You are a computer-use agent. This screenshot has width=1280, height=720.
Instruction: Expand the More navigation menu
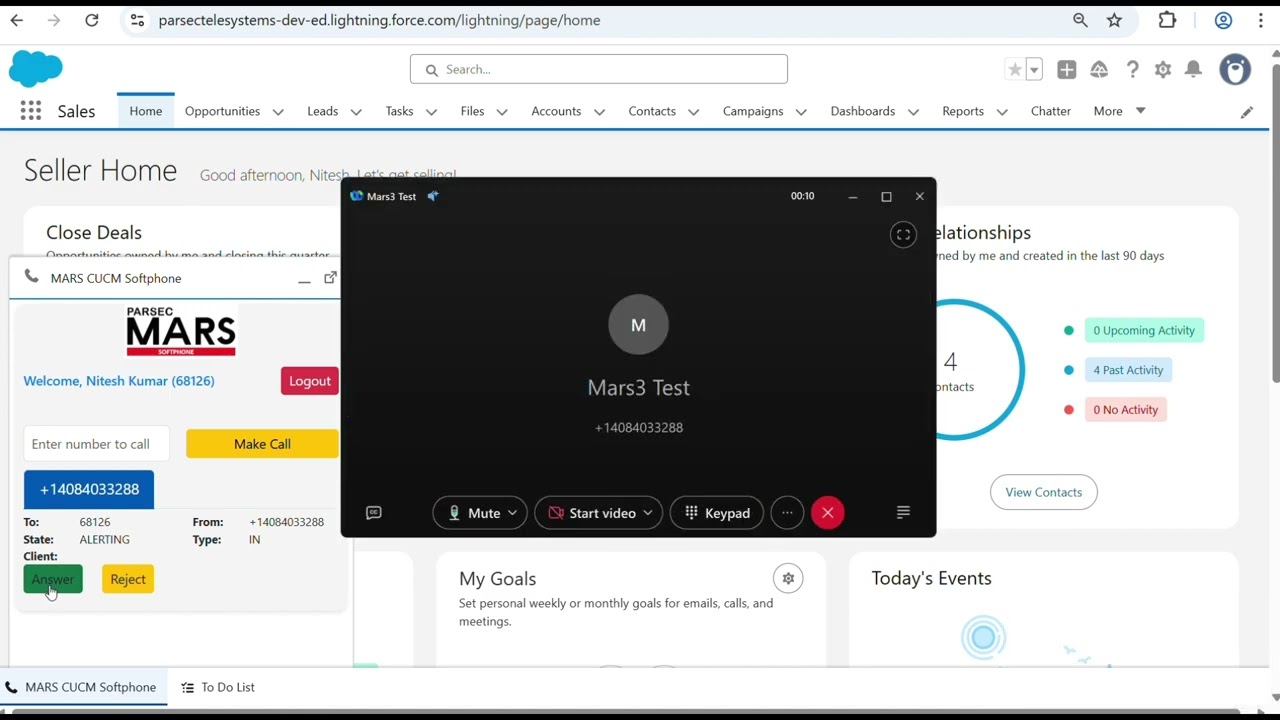1119,111
